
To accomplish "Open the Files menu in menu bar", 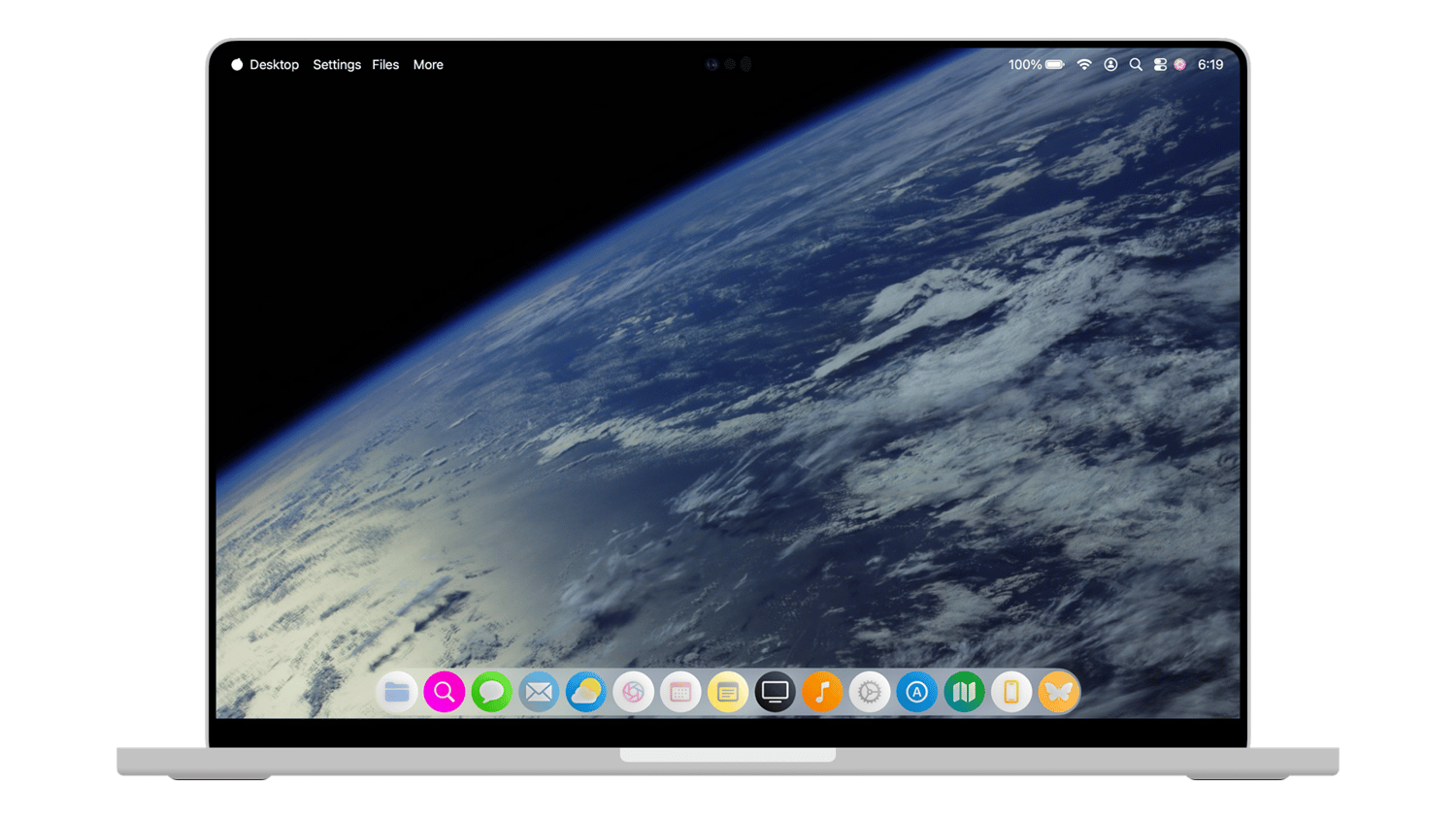I will pos(385,65).
